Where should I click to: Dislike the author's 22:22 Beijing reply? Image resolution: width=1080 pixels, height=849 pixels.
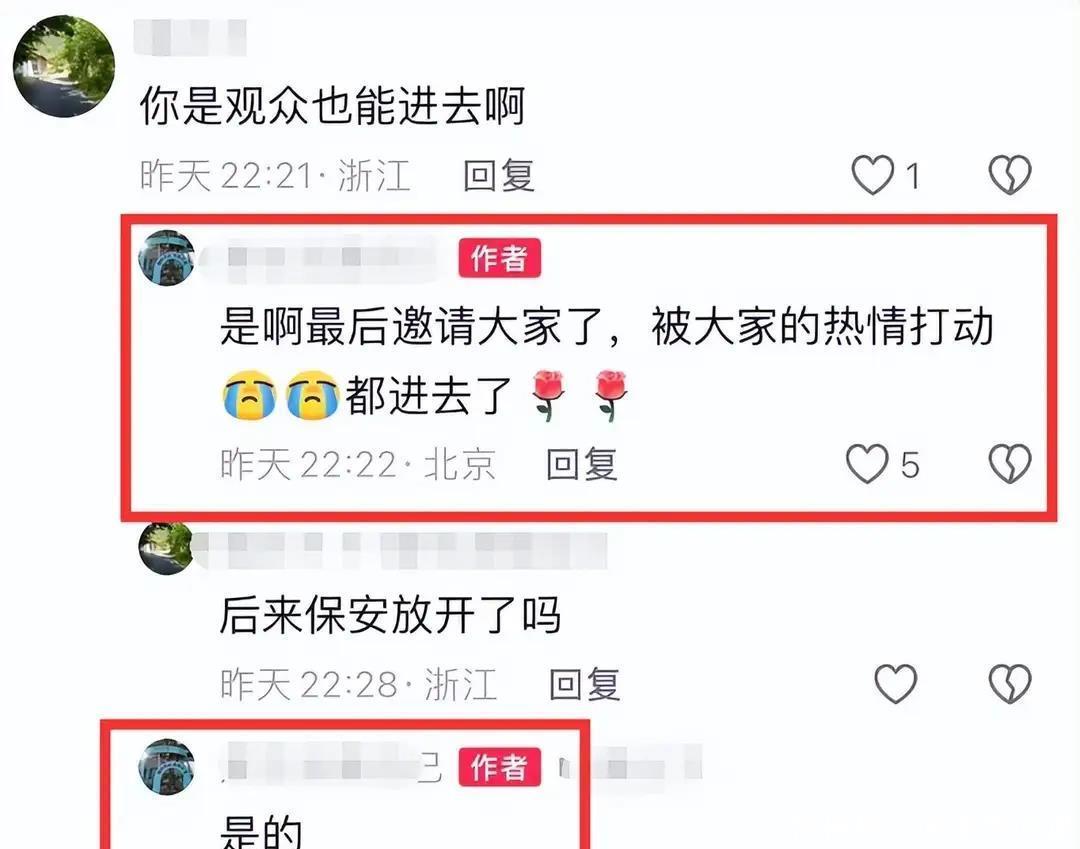[1010, 463]
